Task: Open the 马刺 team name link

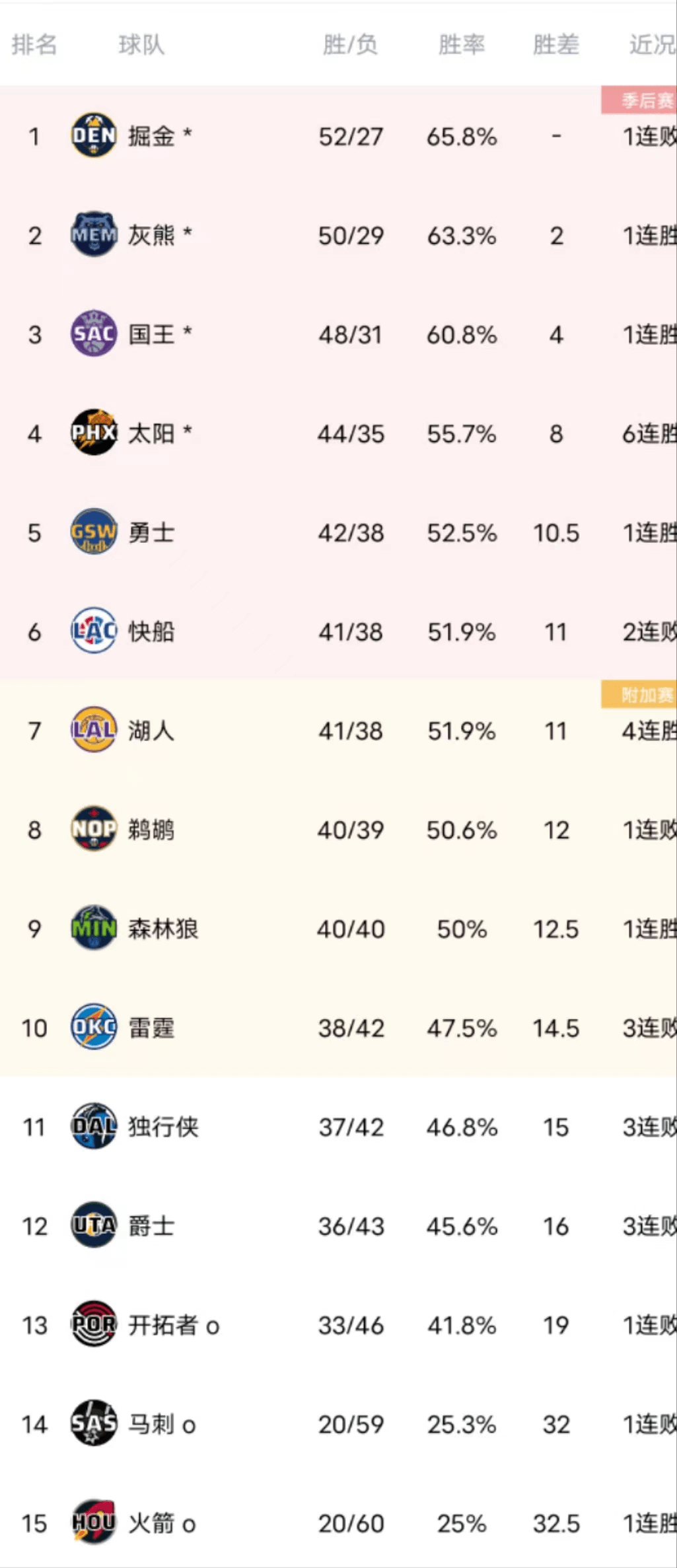Action: [151, 1424]
